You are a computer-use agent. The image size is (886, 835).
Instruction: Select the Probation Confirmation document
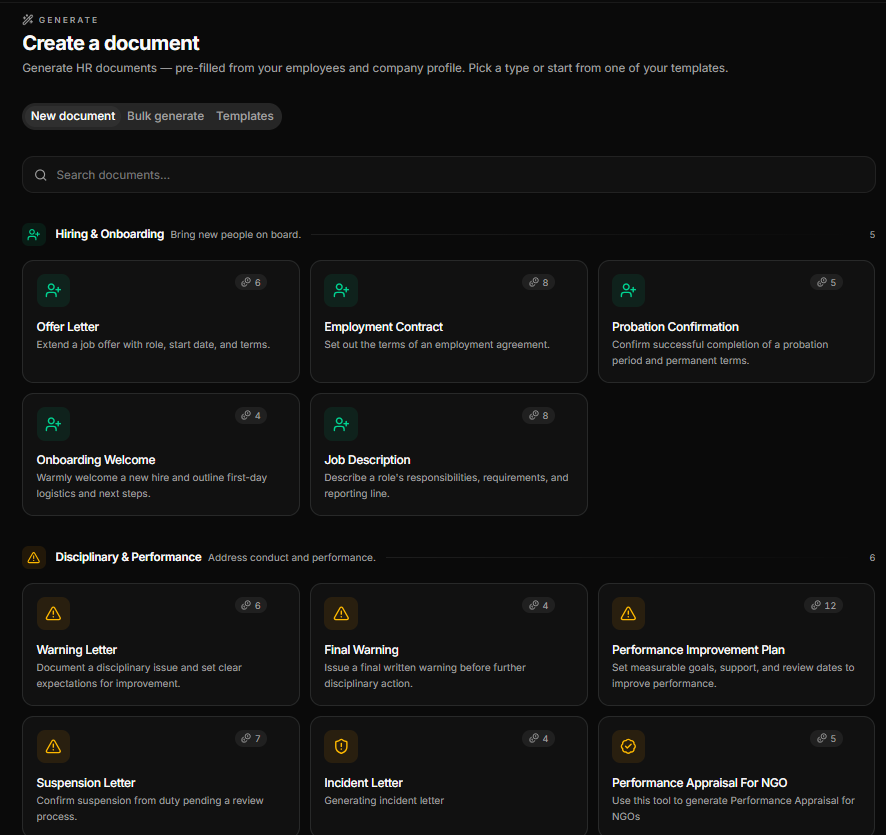(736, 321)
